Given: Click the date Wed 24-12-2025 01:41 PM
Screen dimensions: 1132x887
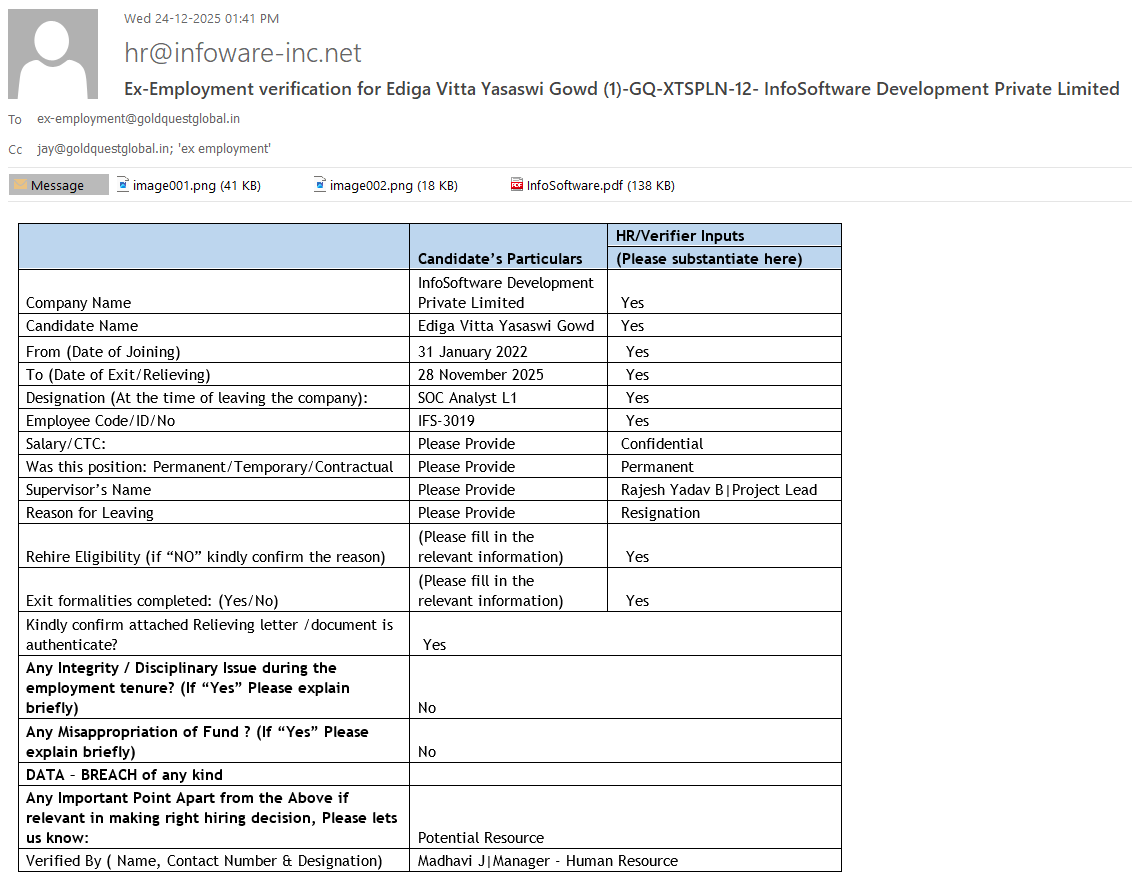Looking at the screenshot, I should [201, 18].
